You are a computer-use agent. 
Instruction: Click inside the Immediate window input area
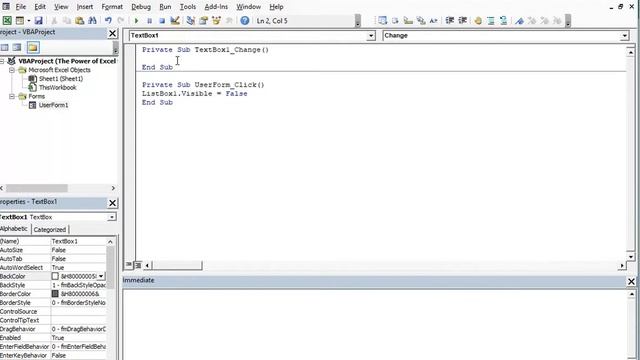[x=375, y=323]
